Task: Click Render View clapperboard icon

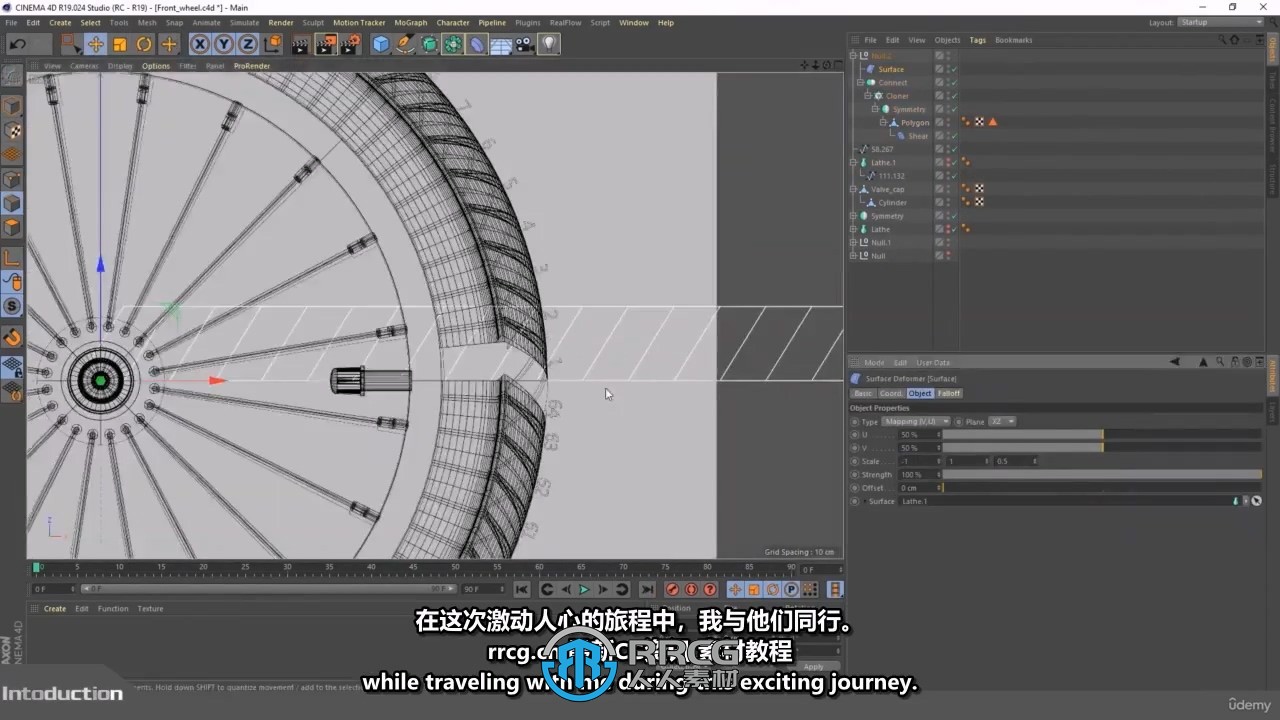Action: 301,44
